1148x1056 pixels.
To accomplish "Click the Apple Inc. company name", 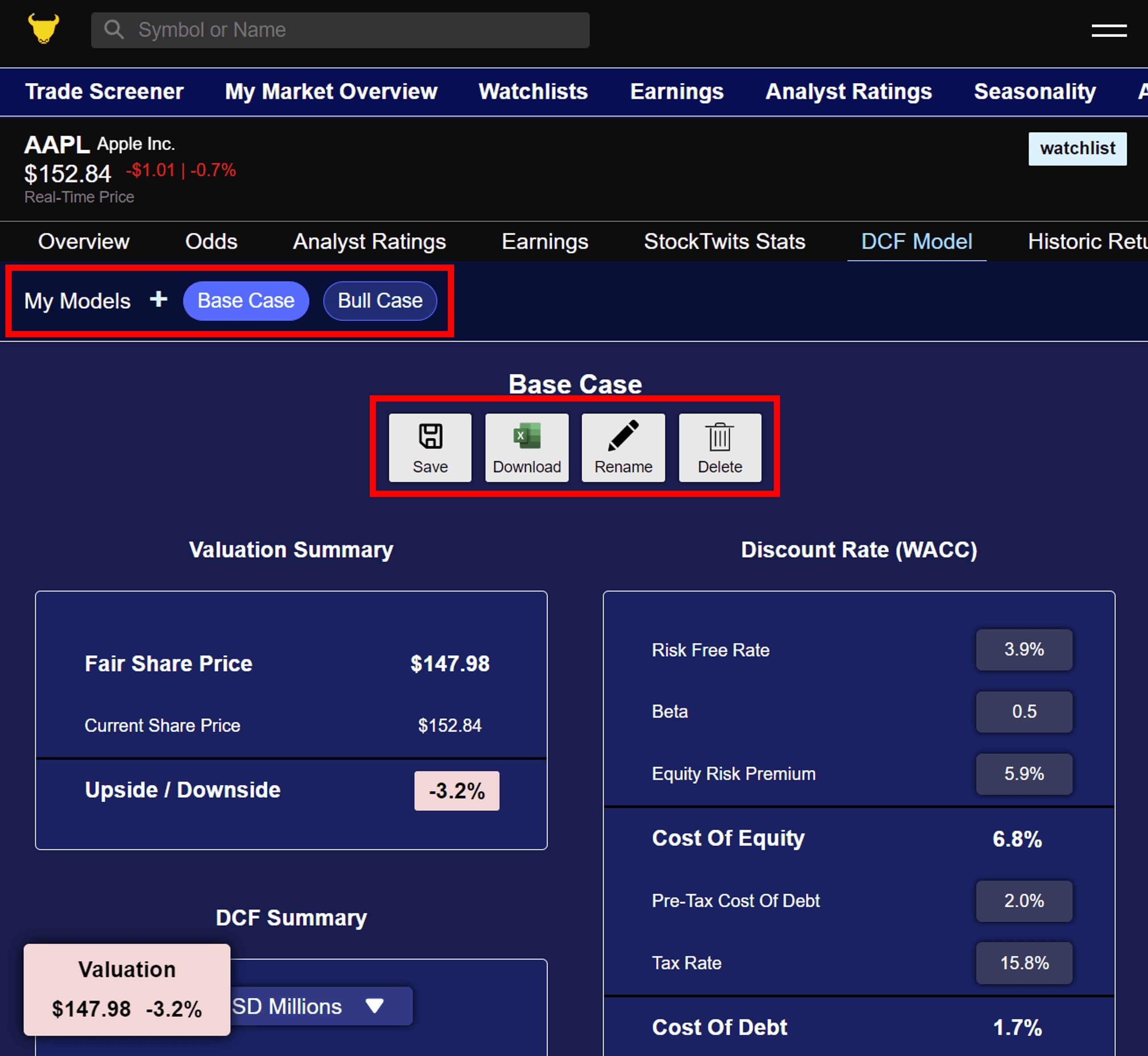I will pos(136,144).
